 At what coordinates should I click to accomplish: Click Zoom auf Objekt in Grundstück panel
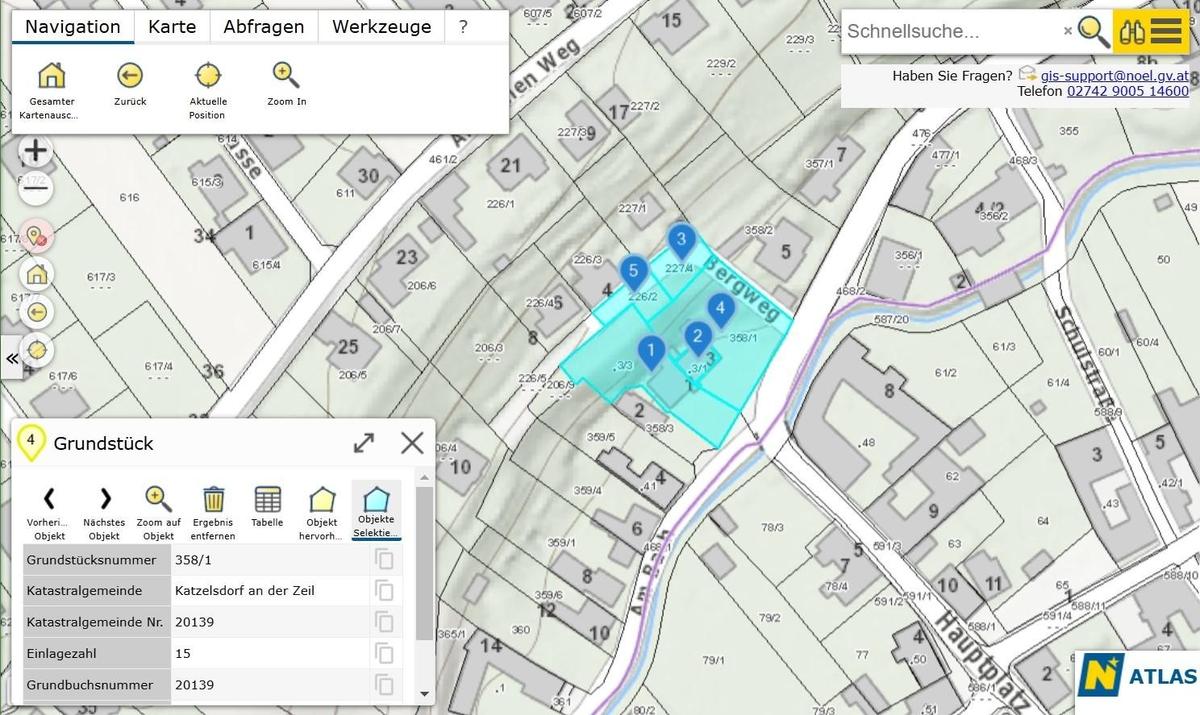click(x=158, y=500)
